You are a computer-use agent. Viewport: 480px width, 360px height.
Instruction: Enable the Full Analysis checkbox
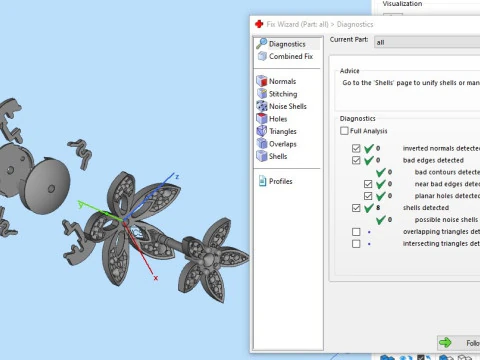tap(344, 131)
